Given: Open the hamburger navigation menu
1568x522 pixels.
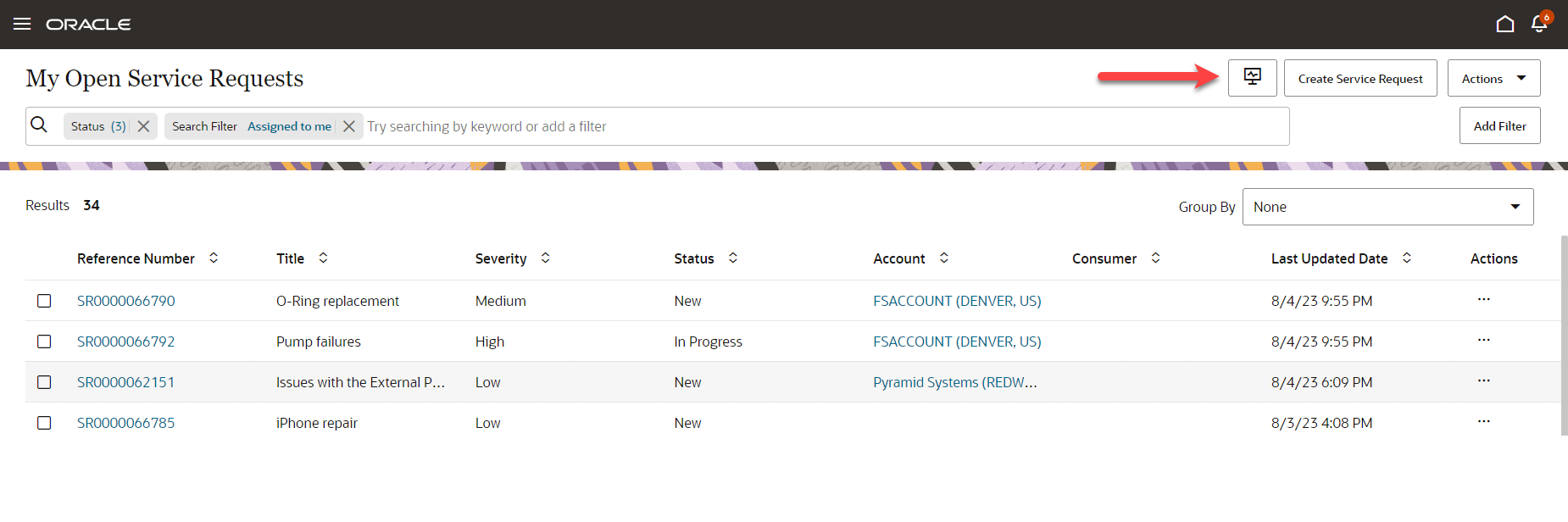Looking at the screenshot, I should point(22,24).
